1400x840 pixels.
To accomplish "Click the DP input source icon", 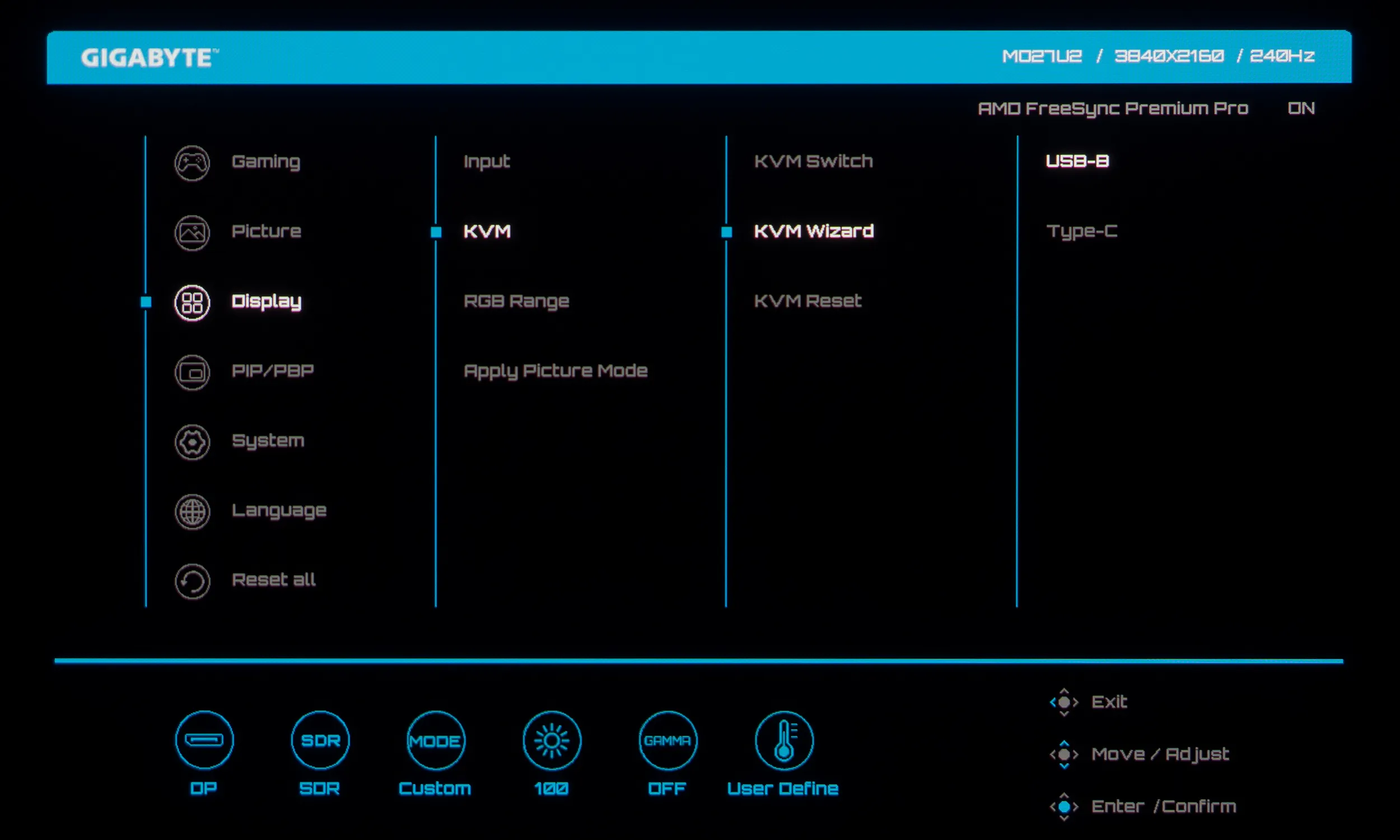I will 204,740.
